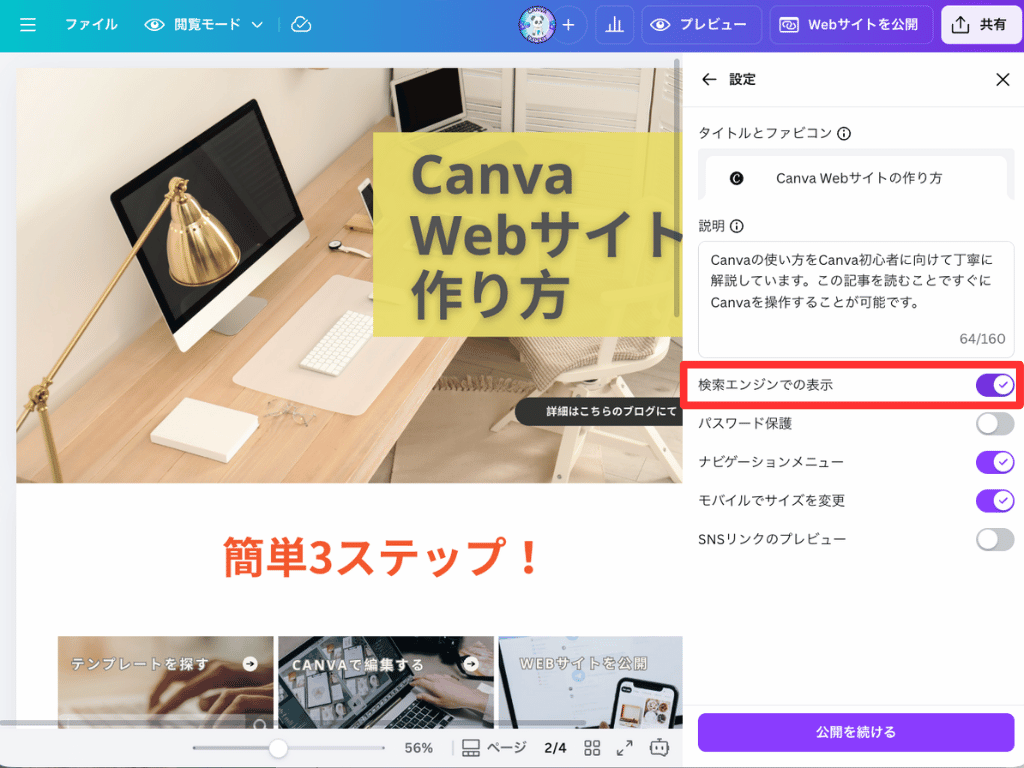Toggle 検索エンジンでの表示 switch

[x=995, y=385]
